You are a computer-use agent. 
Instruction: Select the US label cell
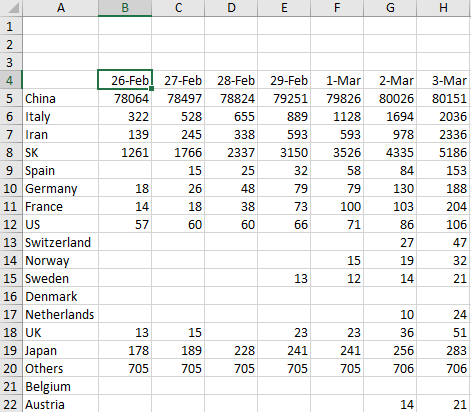coord(61,224)
